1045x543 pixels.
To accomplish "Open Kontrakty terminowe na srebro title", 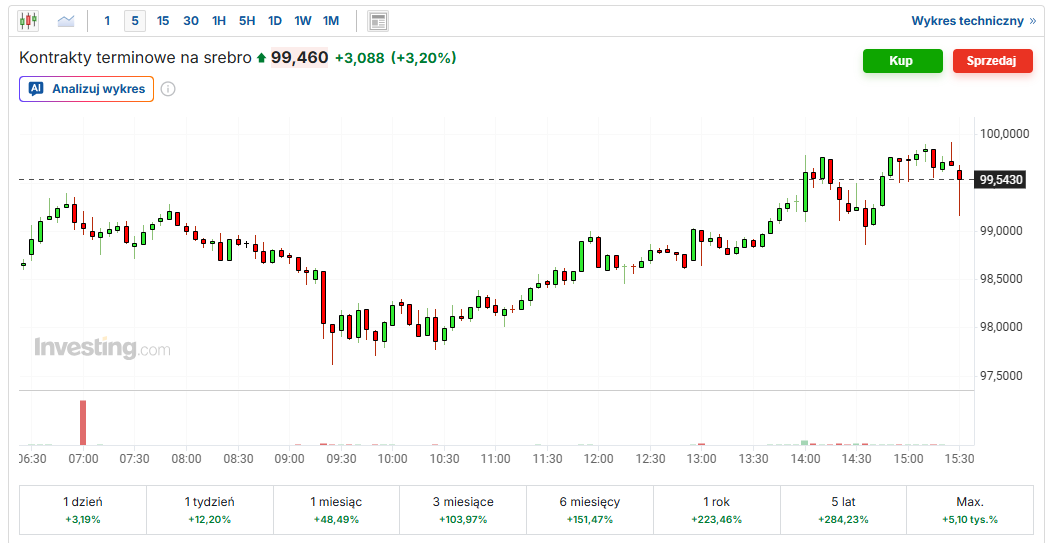I will click(x=135, y=58).
